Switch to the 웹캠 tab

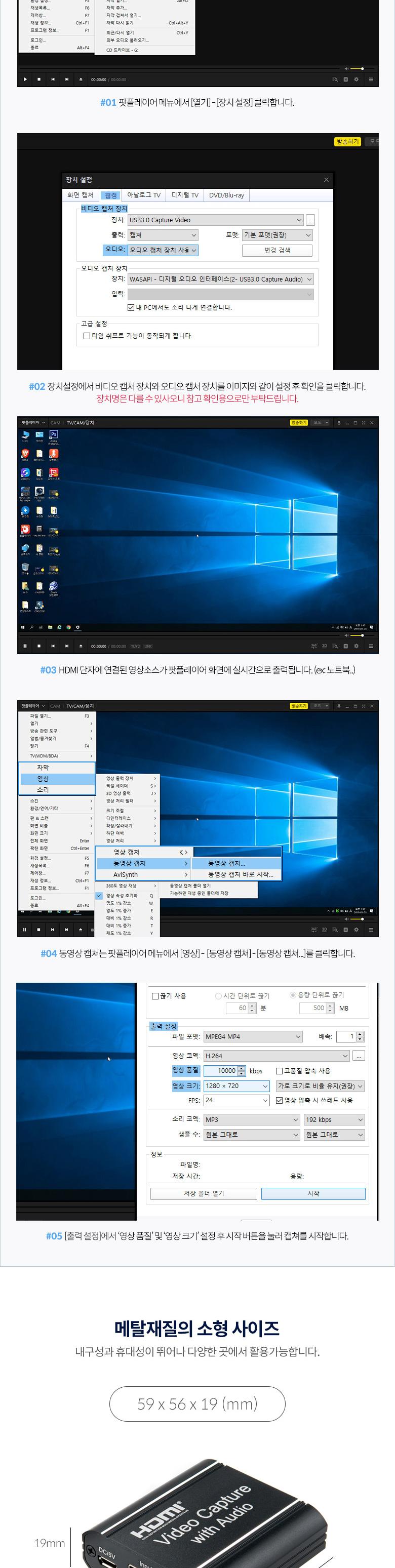tap(111, 195)
